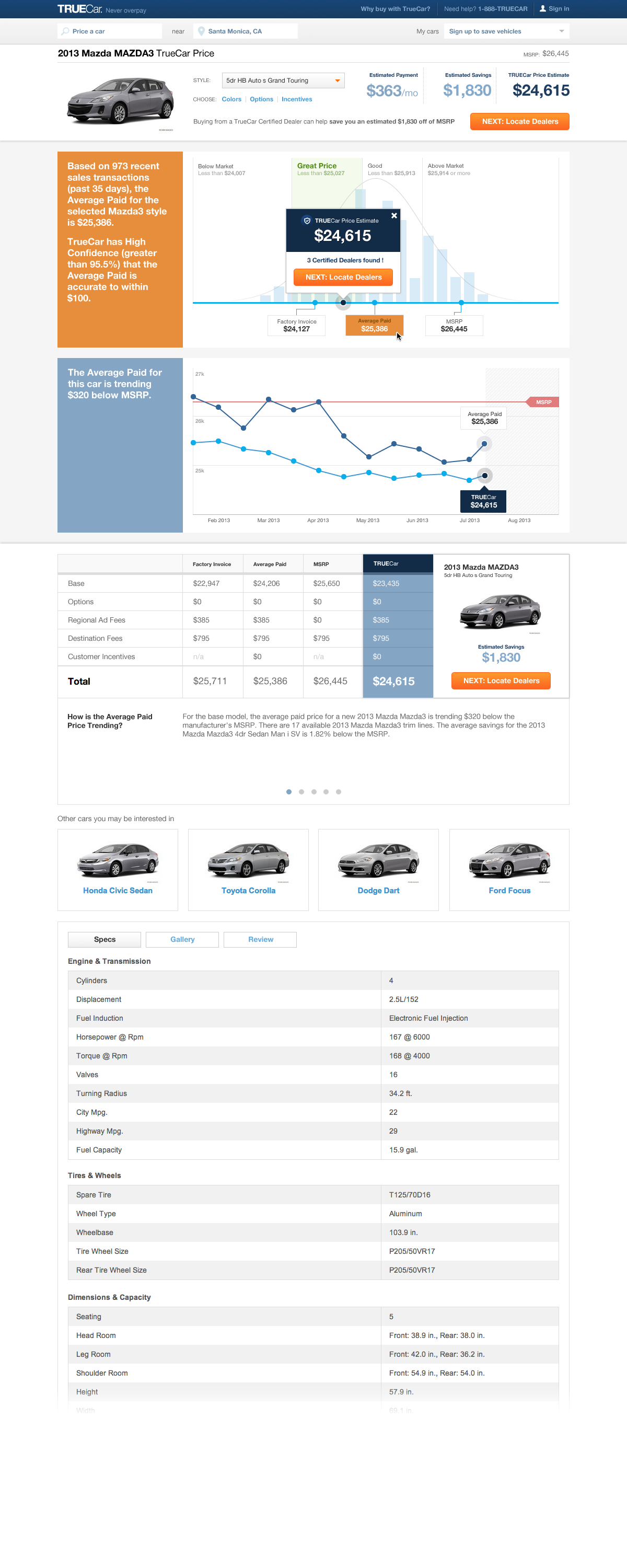The width and height of the screenshot is (627, 1568).
Task: Click NEXT: Locate Dealers beside price table
Action: pos(501,681)
